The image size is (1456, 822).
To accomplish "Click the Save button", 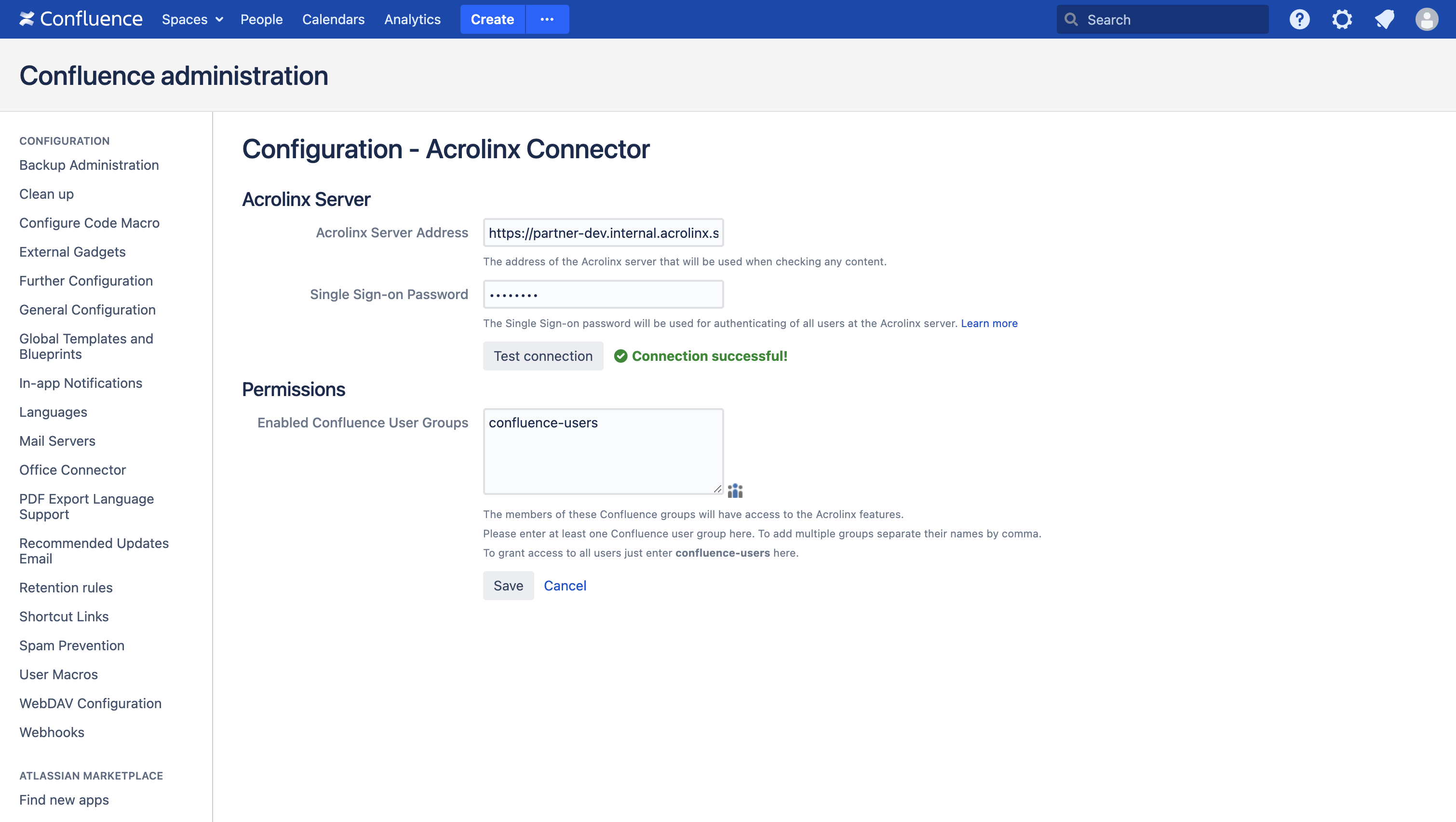I will 508,586.
